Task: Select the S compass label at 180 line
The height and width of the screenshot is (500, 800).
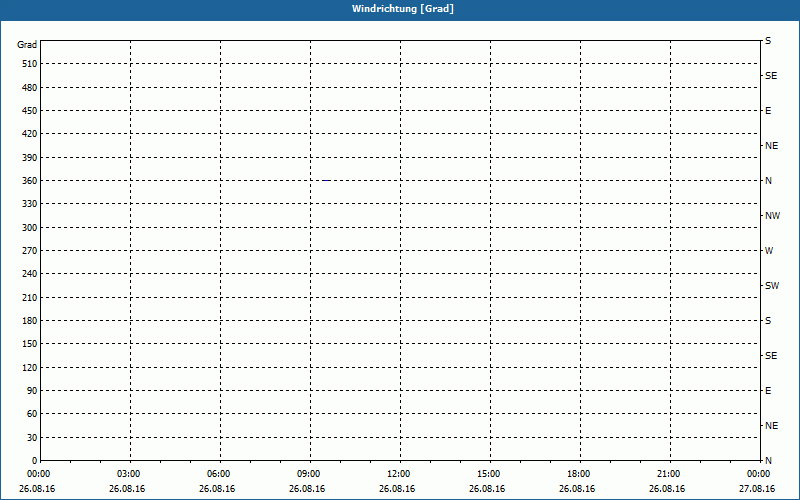Action: [768, 321]
